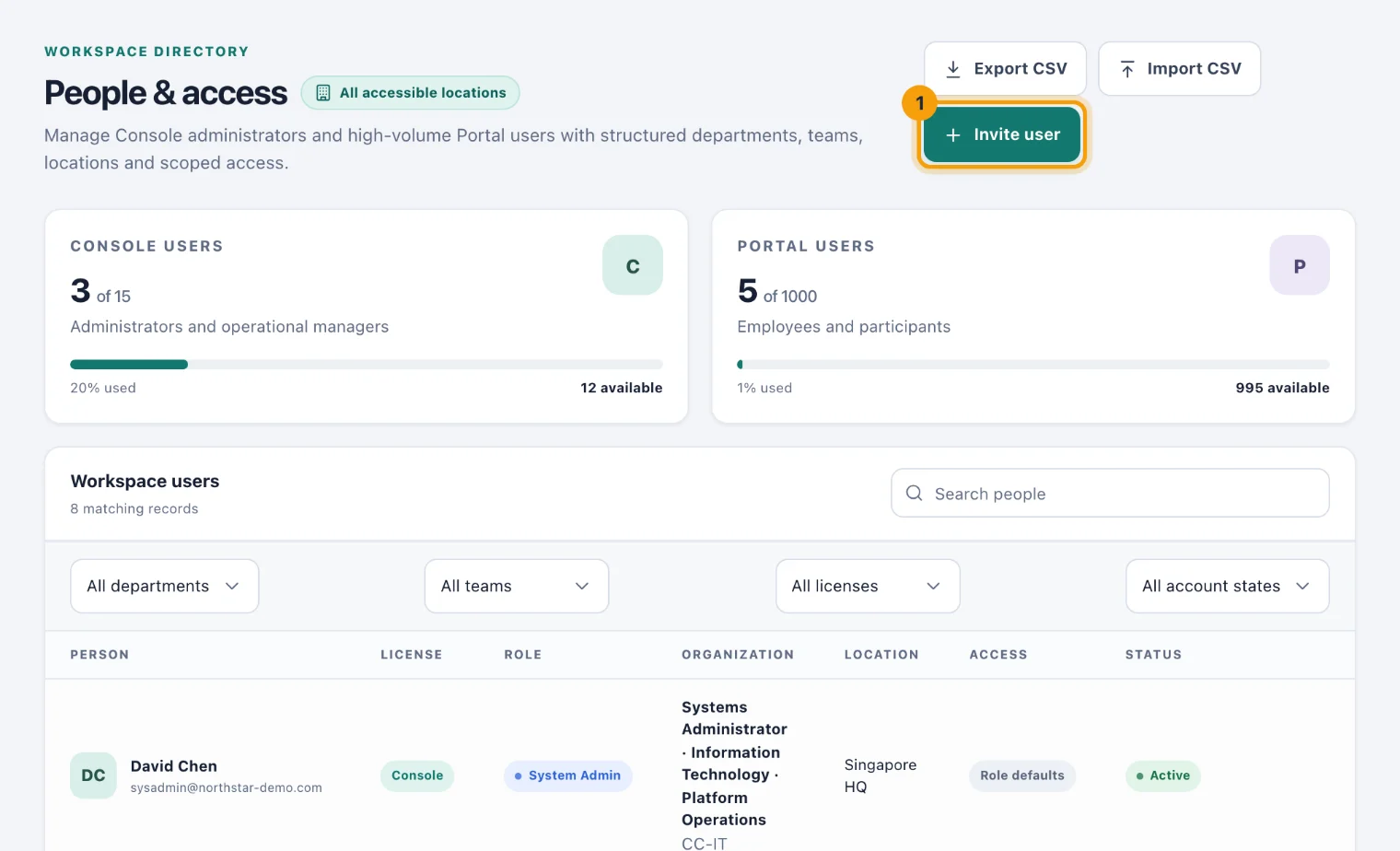Click the LICENSE column header
Screen dimensions: 1400x851
coord(412,655)
